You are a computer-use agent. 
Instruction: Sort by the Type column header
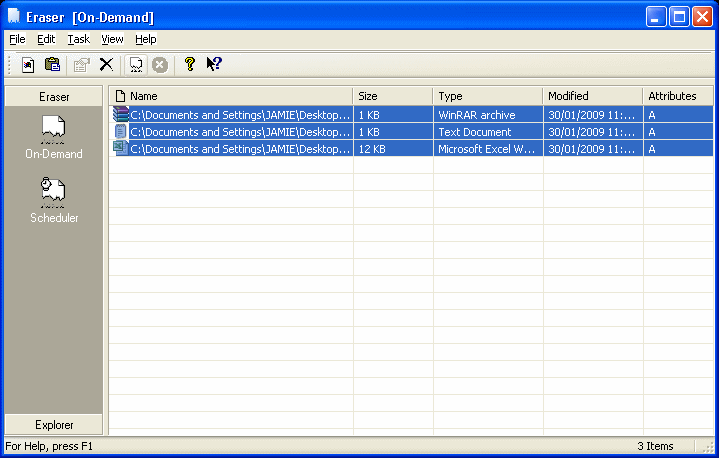(487, 96)
